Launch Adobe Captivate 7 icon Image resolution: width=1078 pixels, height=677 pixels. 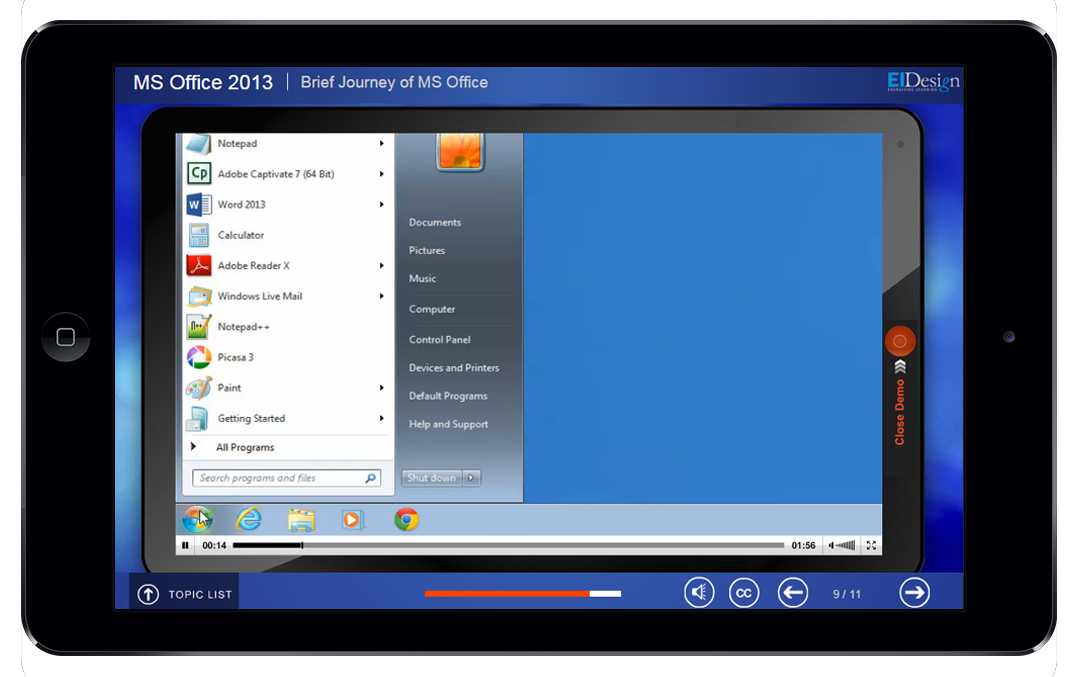tap(199, 173)
